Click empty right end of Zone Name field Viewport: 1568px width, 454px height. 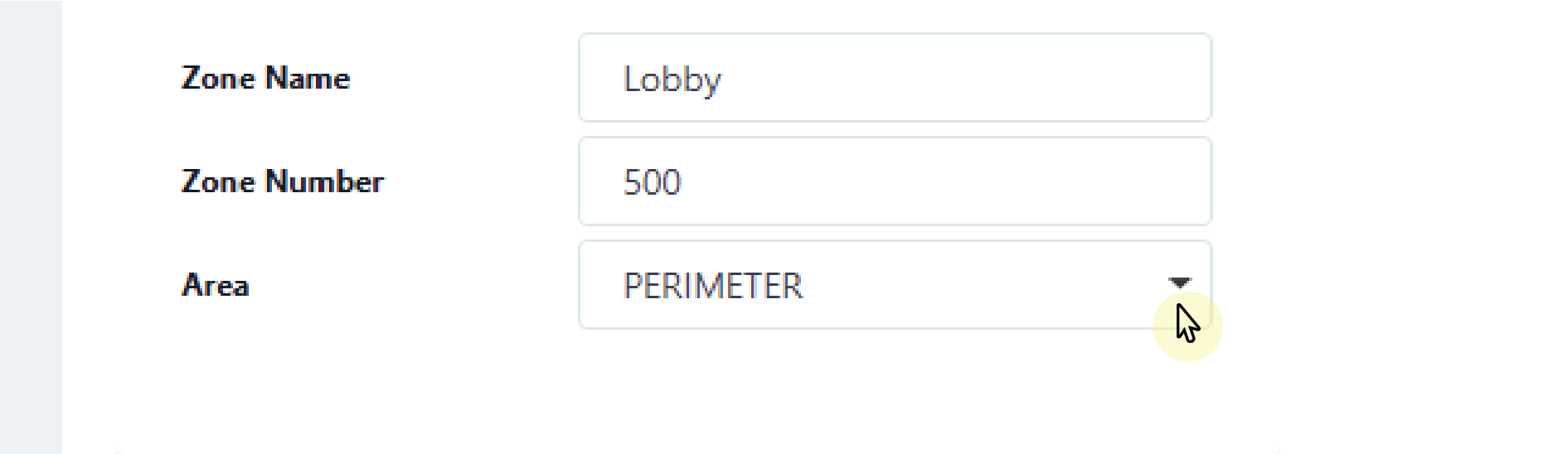(x=1144, y=78)
